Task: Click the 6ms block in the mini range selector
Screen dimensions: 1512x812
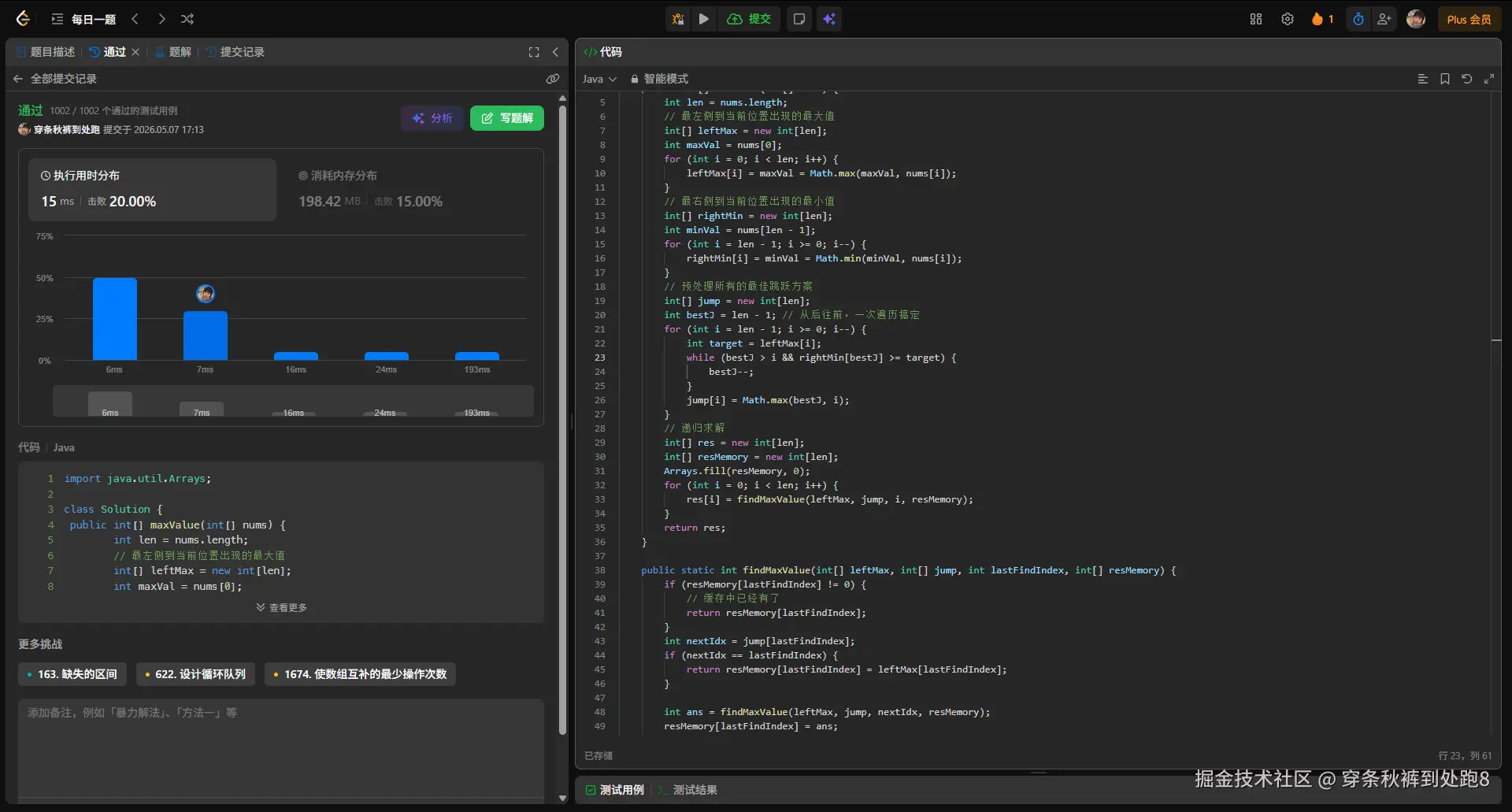Action: pyautogui.click(x=110, y=404)
